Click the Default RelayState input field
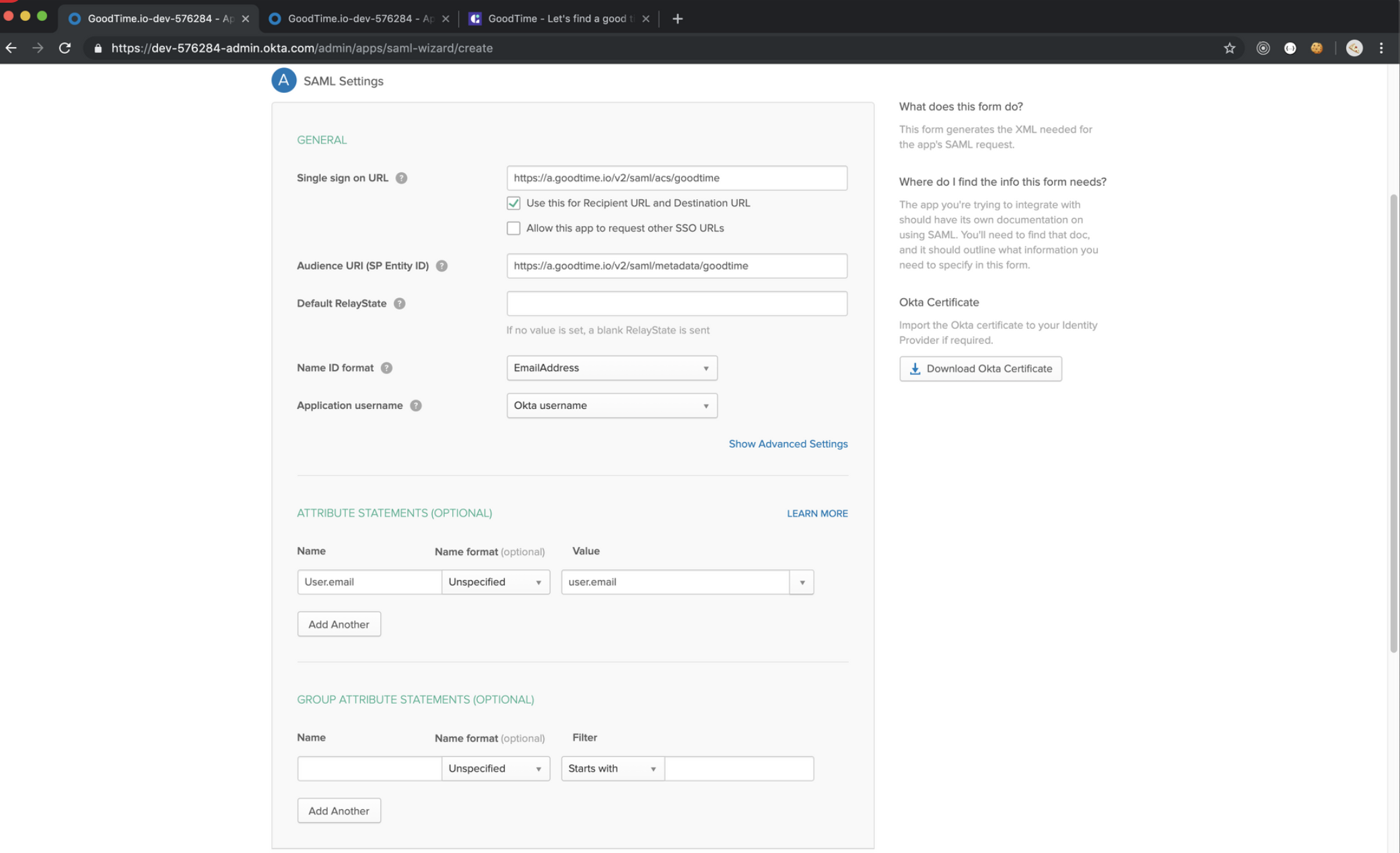The image size is (1400, 853). click(676, 303)
